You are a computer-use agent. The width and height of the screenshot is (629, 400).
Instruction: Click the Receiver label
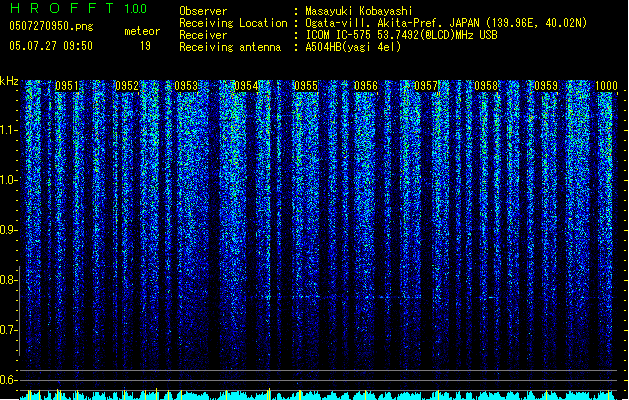[203, 35]
